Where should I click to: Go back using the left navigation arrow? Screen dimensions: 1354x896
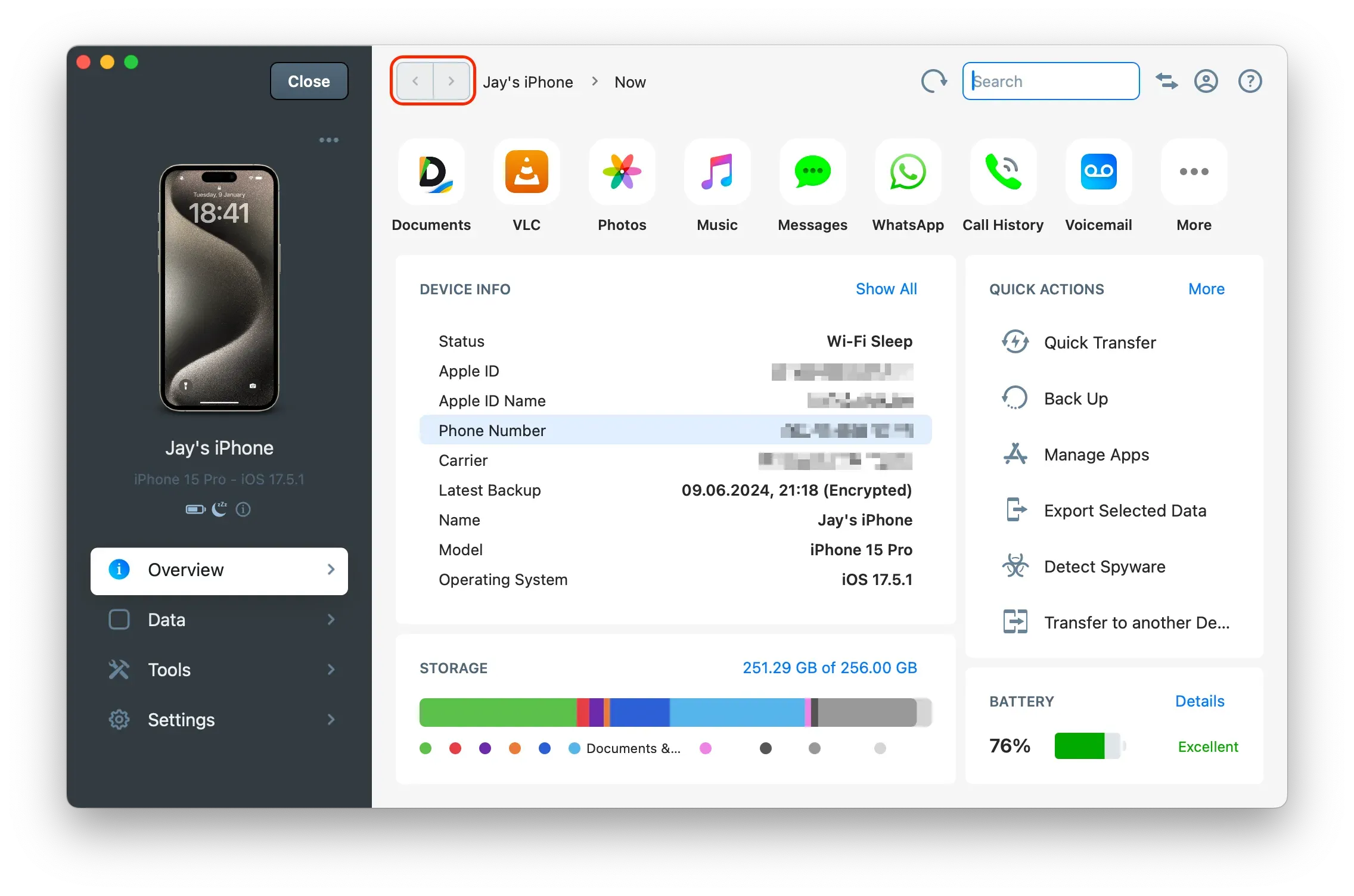[x=415, y=81]
